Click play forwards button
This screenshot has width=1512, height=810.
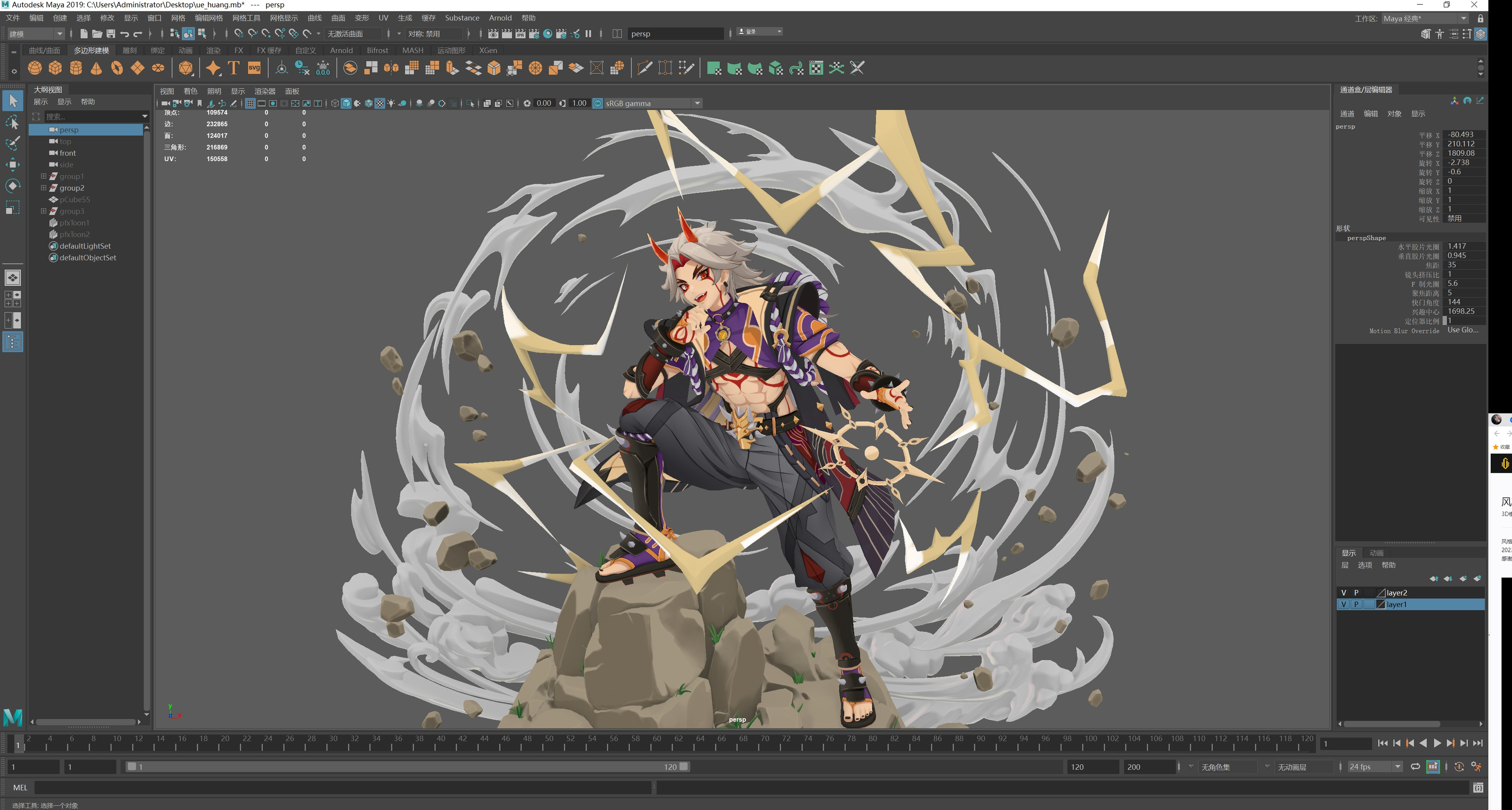(1437, 743)
